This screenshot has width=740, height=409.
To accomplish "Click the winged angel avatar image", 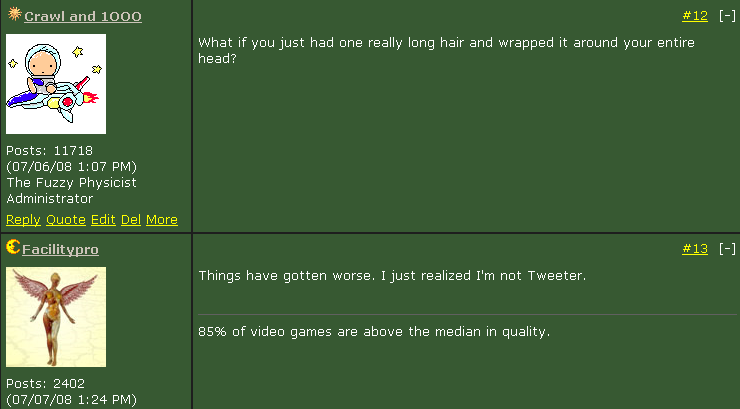I will pyautogui.click(x=56, y=317).
